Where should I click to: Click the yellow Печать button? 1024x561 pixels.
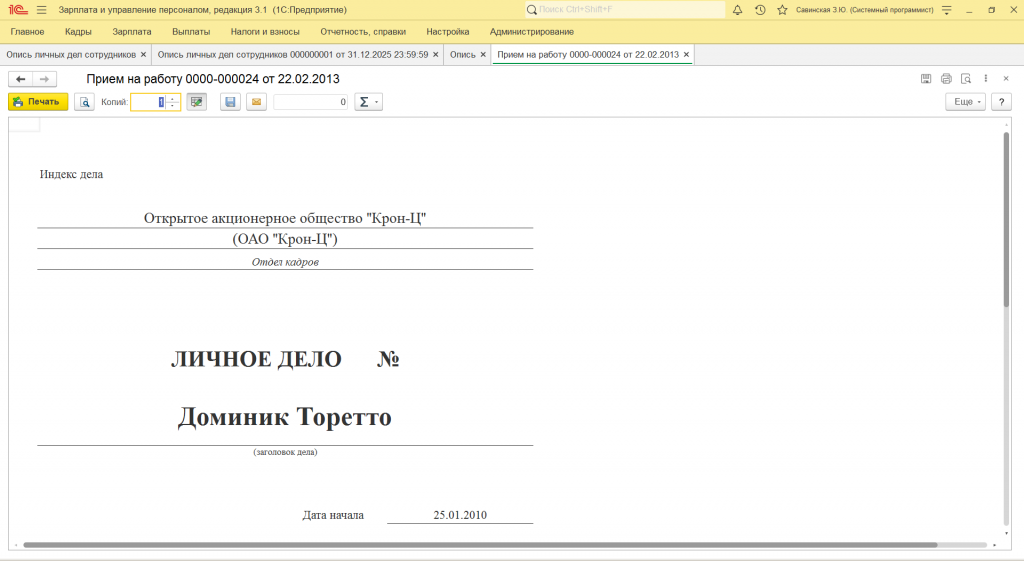[x=38, y=102]
